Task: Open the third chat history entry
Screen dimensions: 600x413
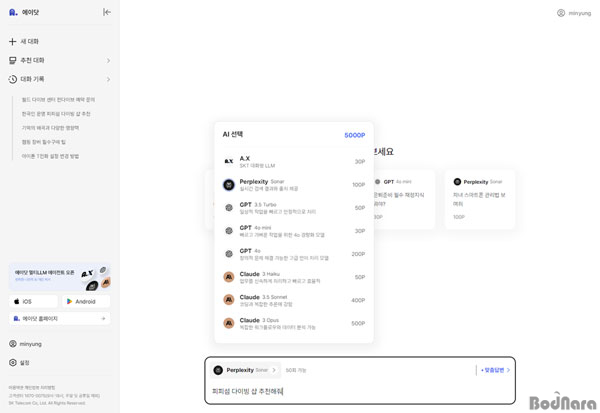Action: tap(50, 128)
